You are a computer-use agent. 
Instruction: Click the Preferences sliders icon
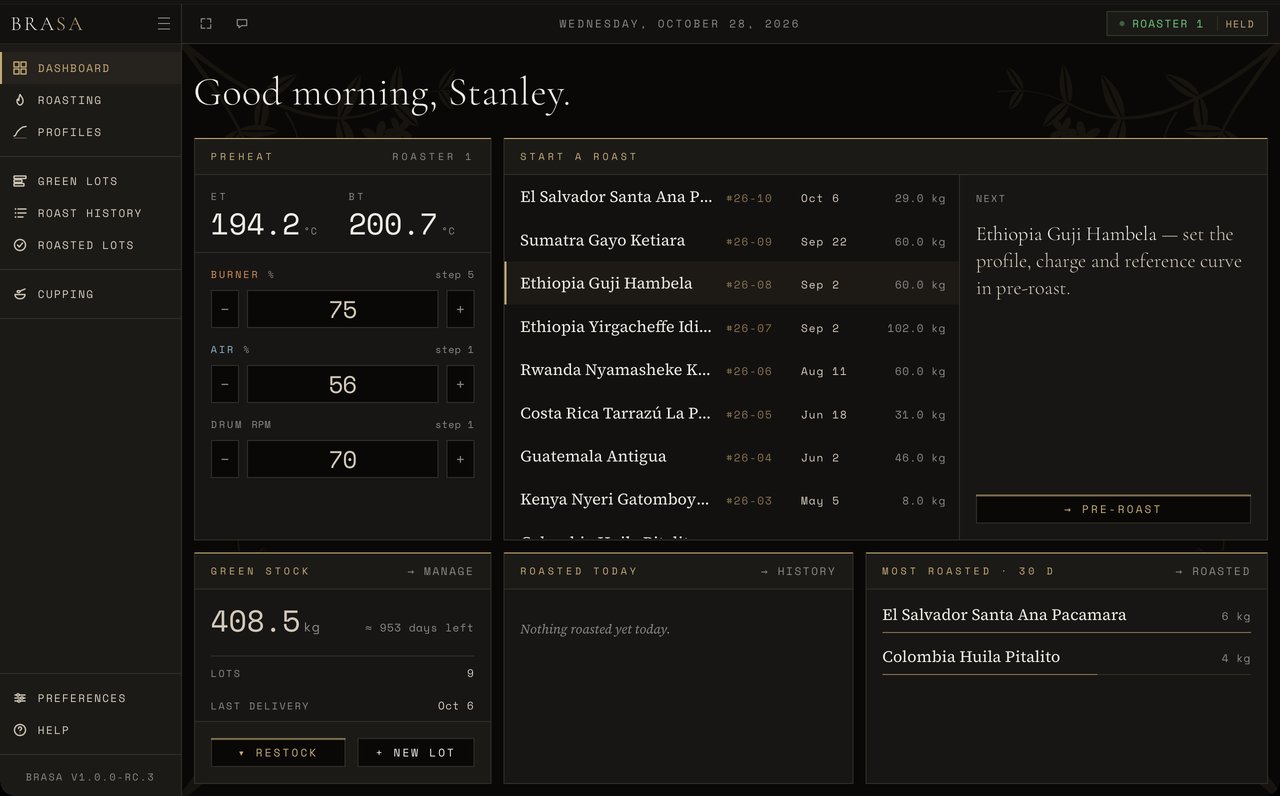(20, 698)
